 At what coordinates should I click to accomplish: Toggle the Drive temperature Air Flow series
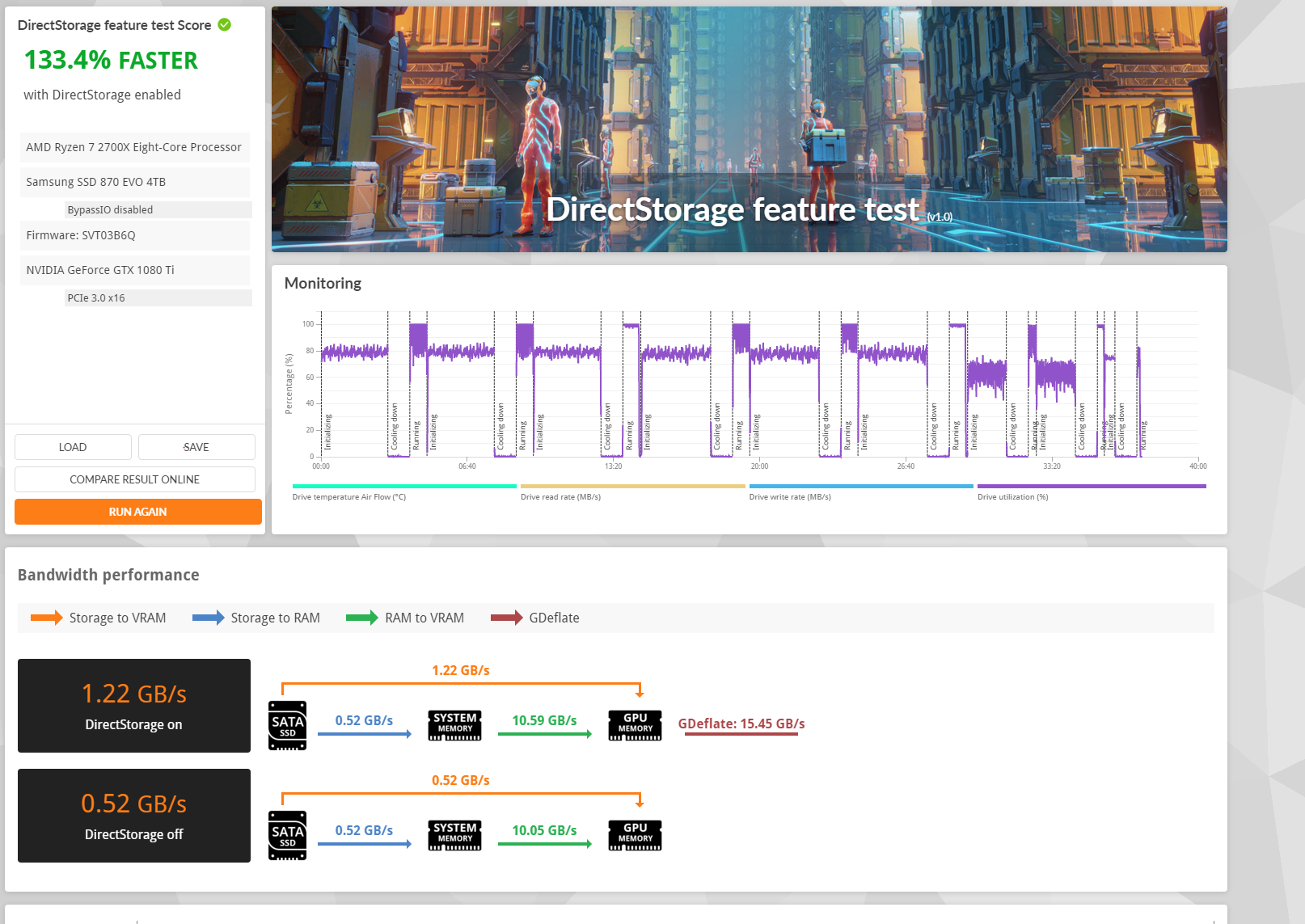[403, 487]
